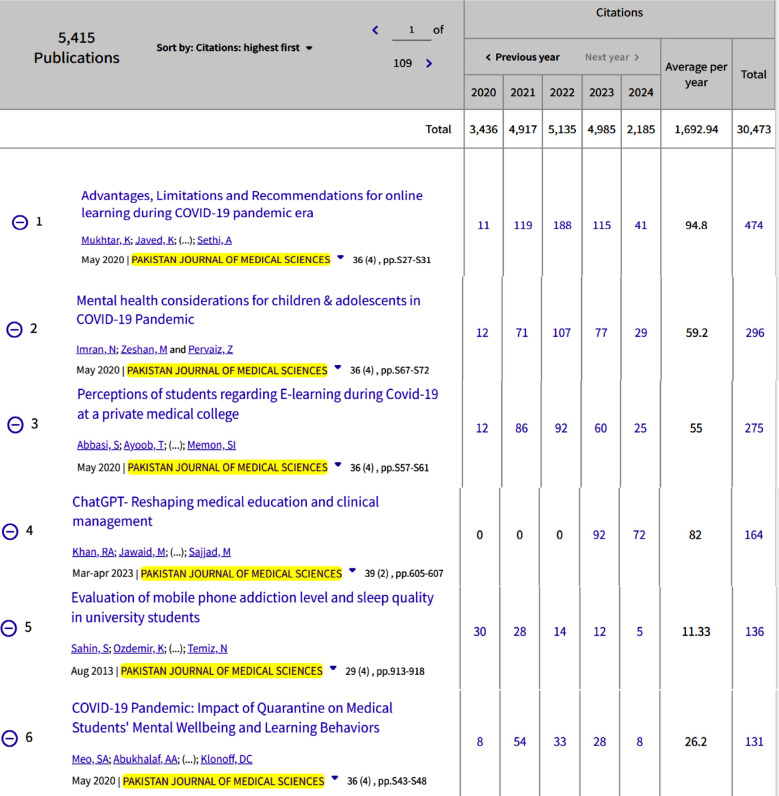
Task: View 131 total citations for publication 6
Action: (754, 742)
